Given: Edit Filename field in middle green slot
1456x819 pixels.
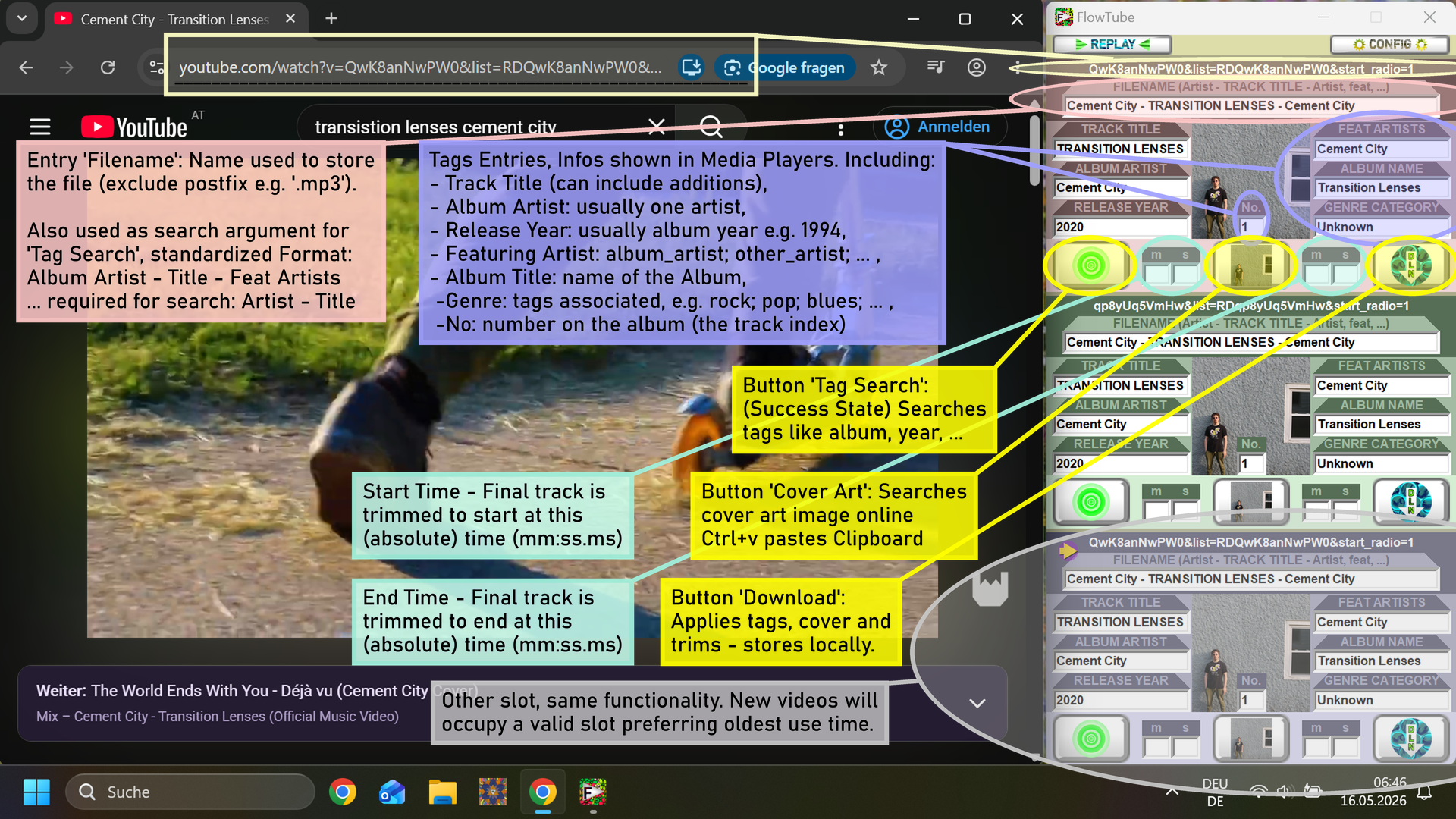Looking at the screenshot, I should [x=1251, y=343].
